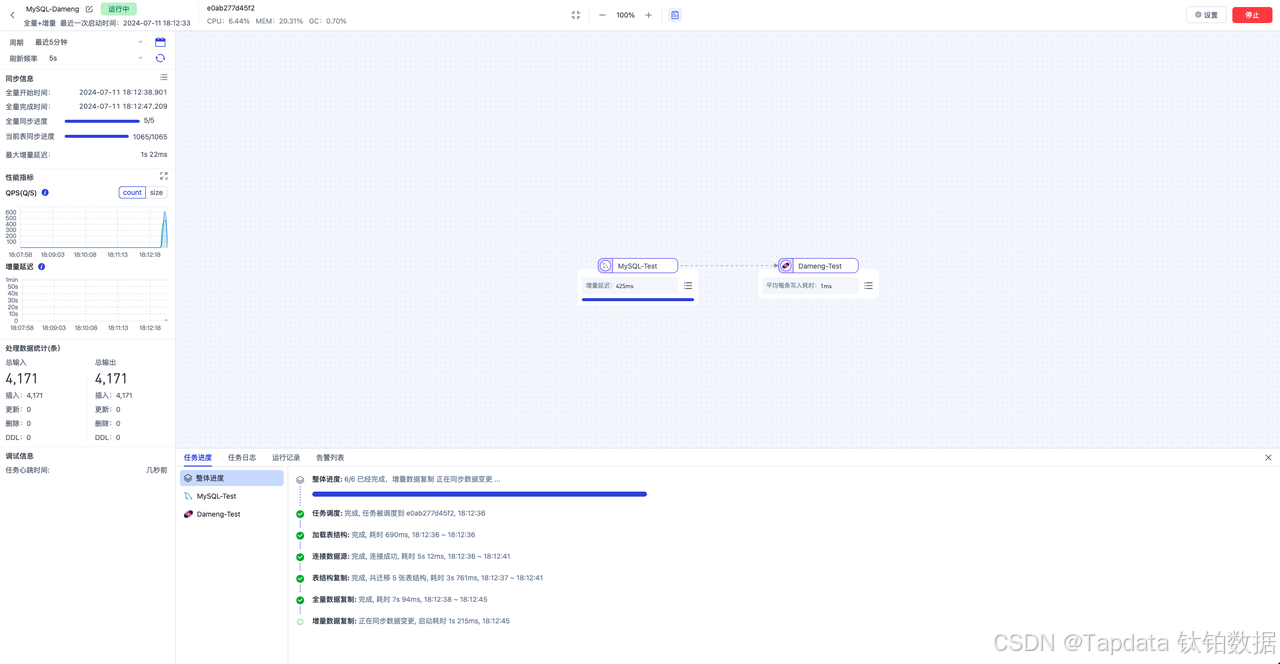Screen dimensions: 1280x664
Task: Click the MEM: 20.31% metric
Action: (279, 21)
